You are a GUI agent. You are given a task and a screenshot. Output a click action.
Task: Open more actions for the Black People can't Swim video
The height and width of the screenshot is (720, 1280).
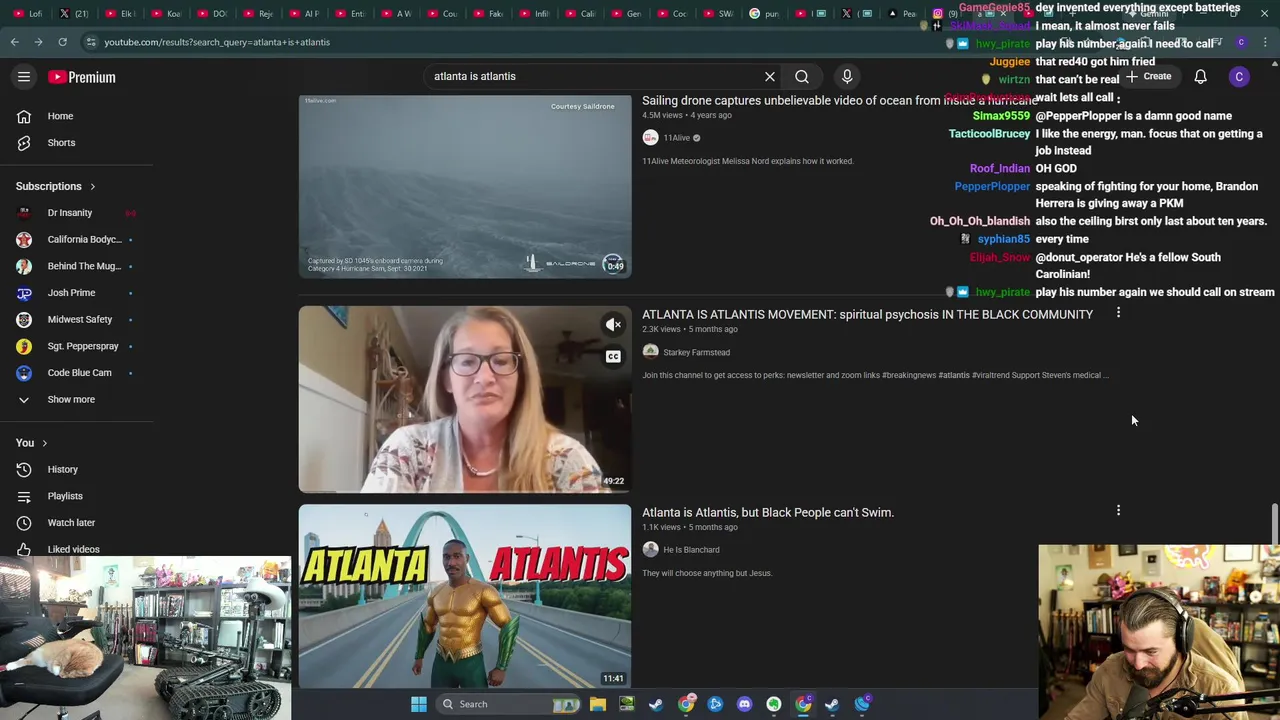(1118, 511)
